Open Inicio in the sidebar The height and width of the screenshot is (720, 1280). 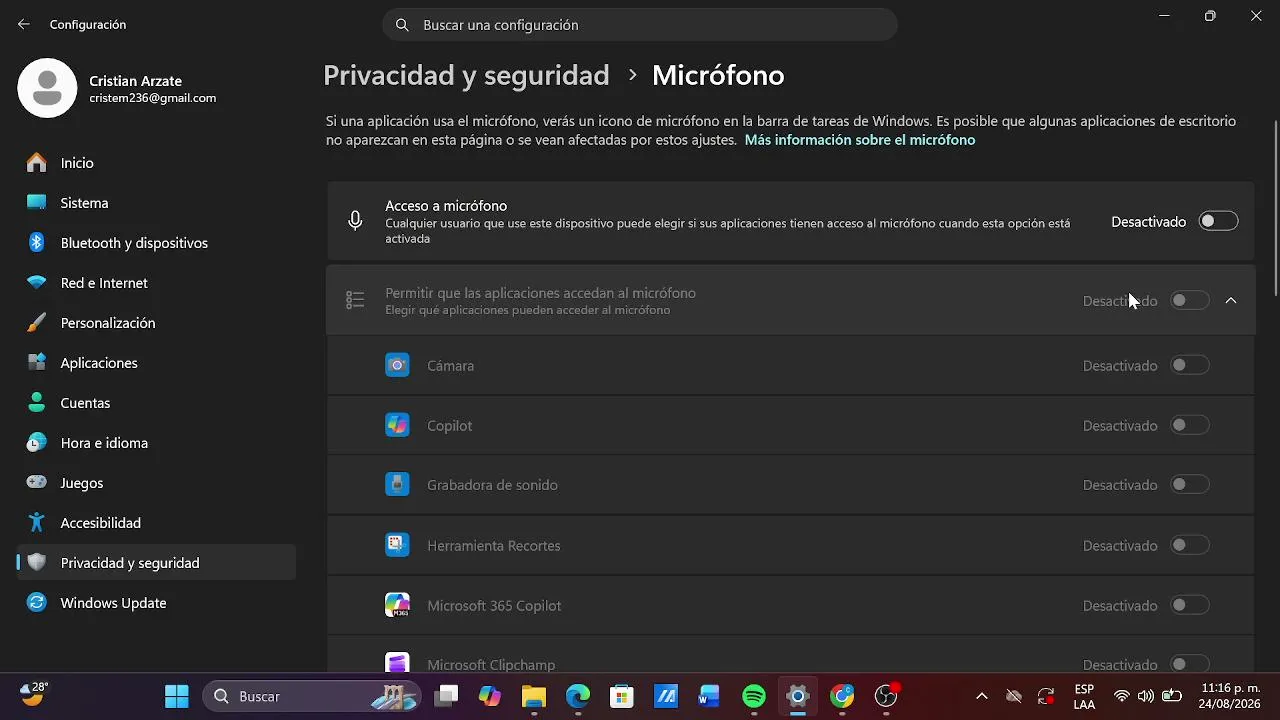[x=156, y=163]
